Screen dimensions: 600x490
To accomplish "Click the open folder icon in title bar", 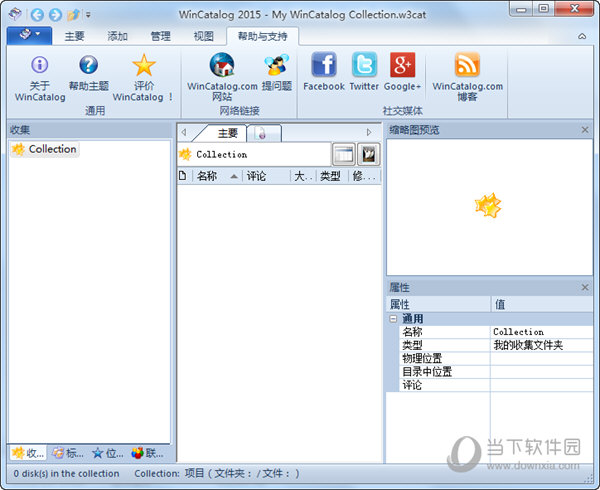I will [73, 15].
